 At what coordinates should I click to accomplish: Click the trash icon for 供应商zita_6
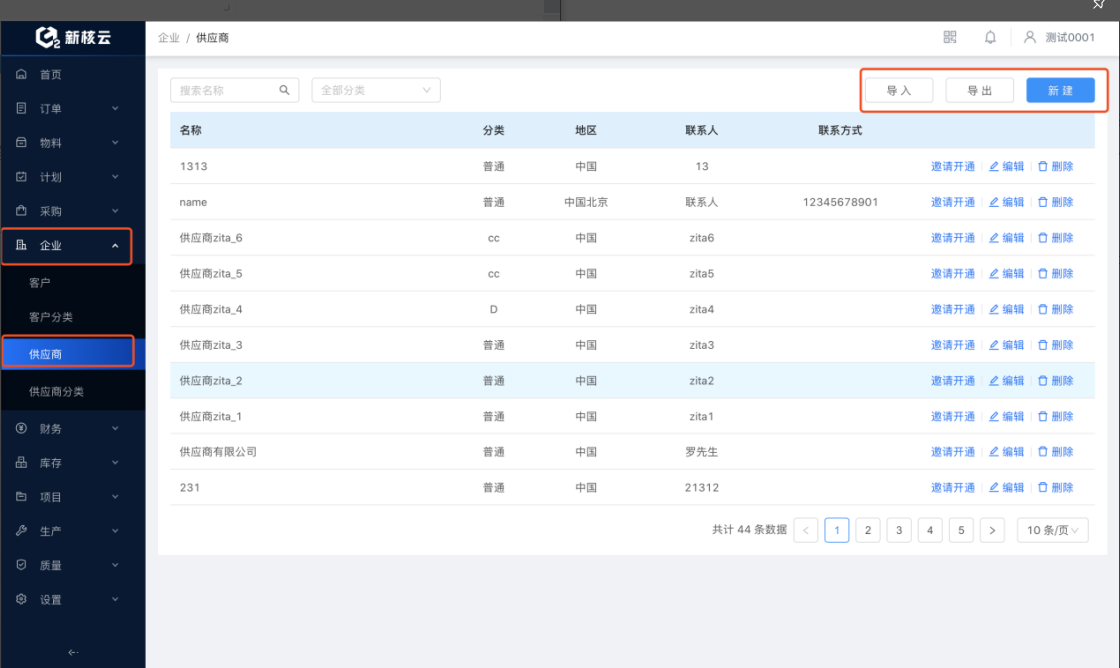tap(1043, 238)
